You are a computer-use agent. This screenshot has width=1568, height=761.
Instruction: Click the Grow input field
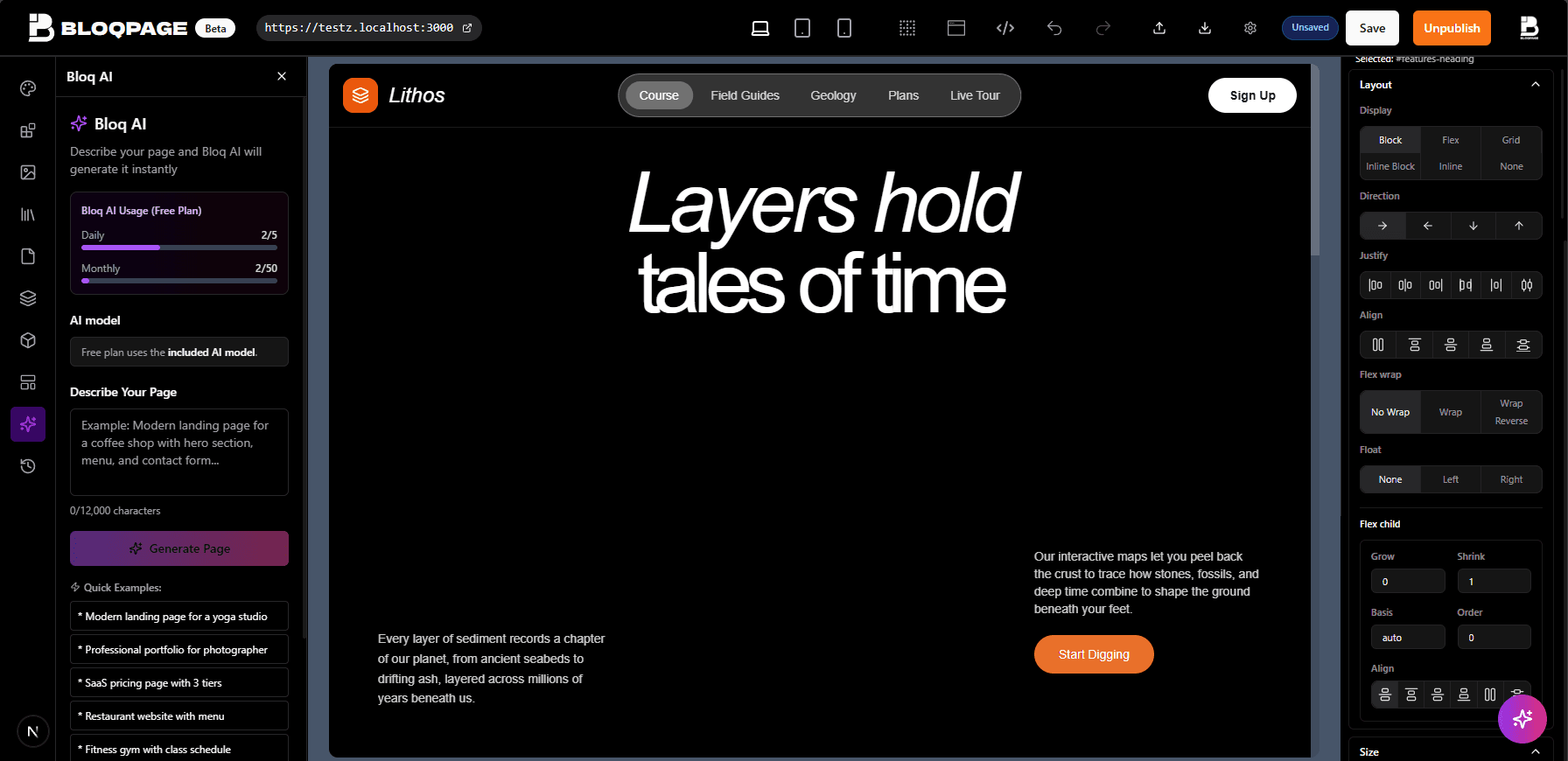pyautogui.click(x=1408, y=582)
